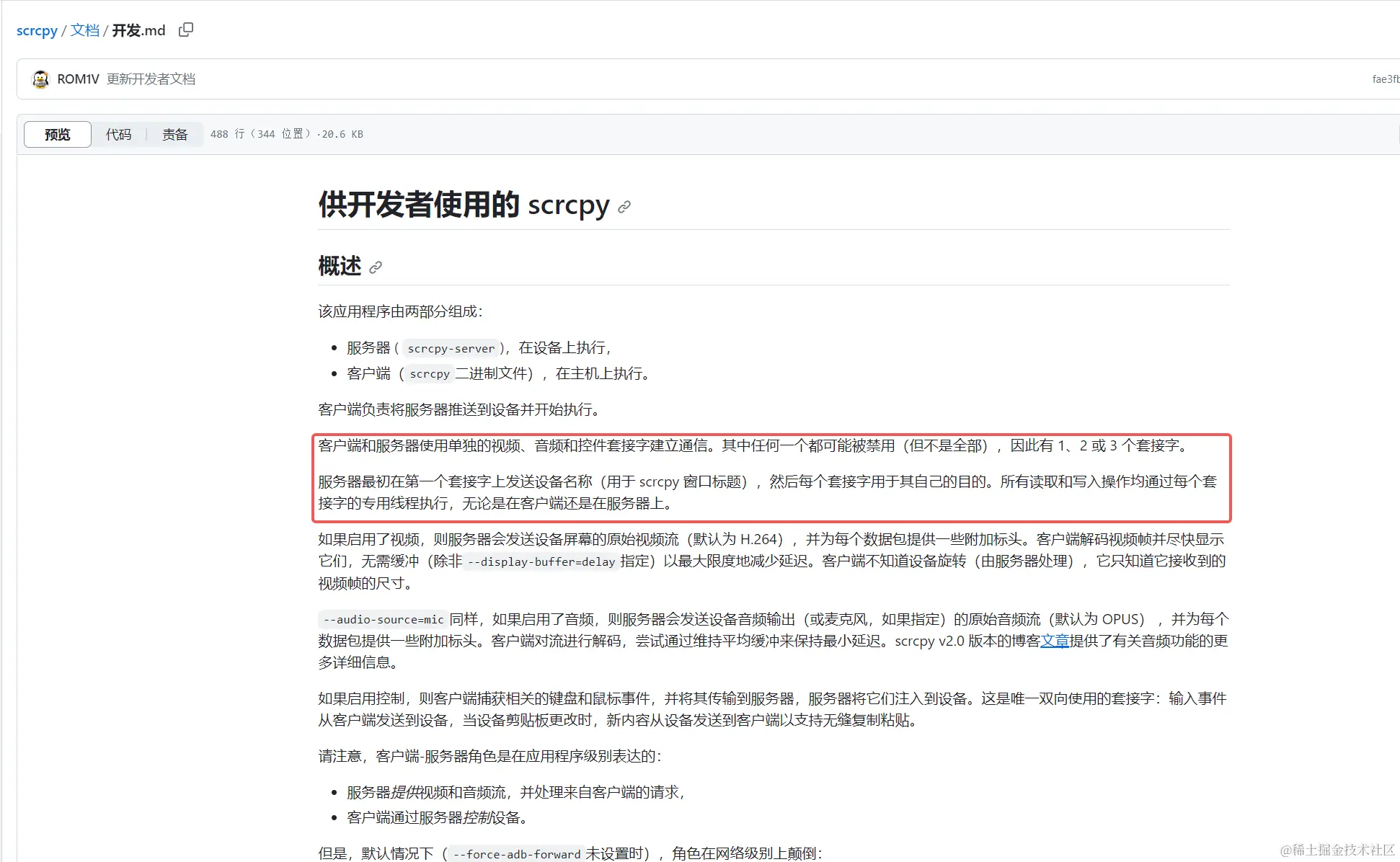Open the 责备 blame view tab
The height and width of the screenshot is (862, 1400).
point(174,134)
